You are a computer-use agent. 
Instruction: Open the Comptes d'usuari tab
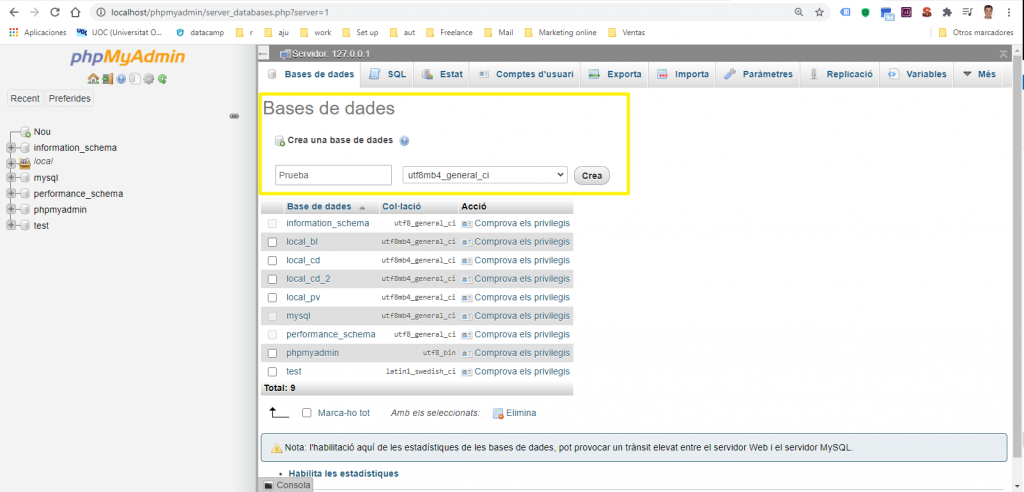tap(526, 74)
